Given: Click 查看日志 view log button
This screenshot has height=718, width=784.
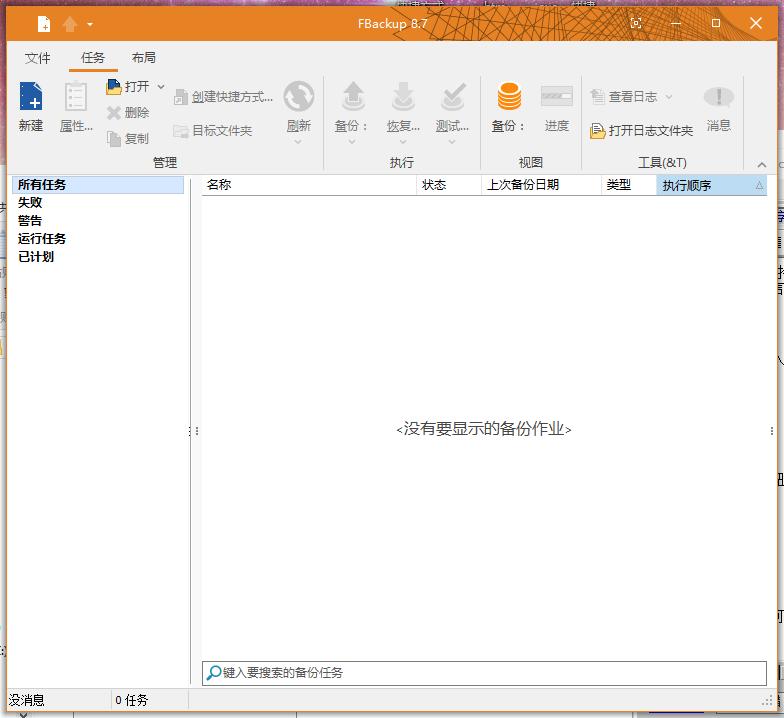Looking at the screenshot, I should (x=624, y=96).
